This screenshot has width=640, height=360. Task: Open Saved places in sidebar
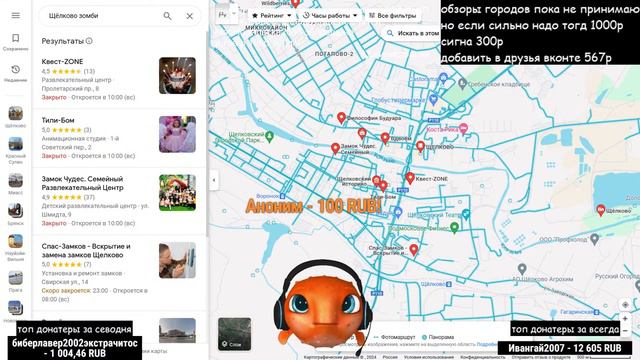(16, 42)
